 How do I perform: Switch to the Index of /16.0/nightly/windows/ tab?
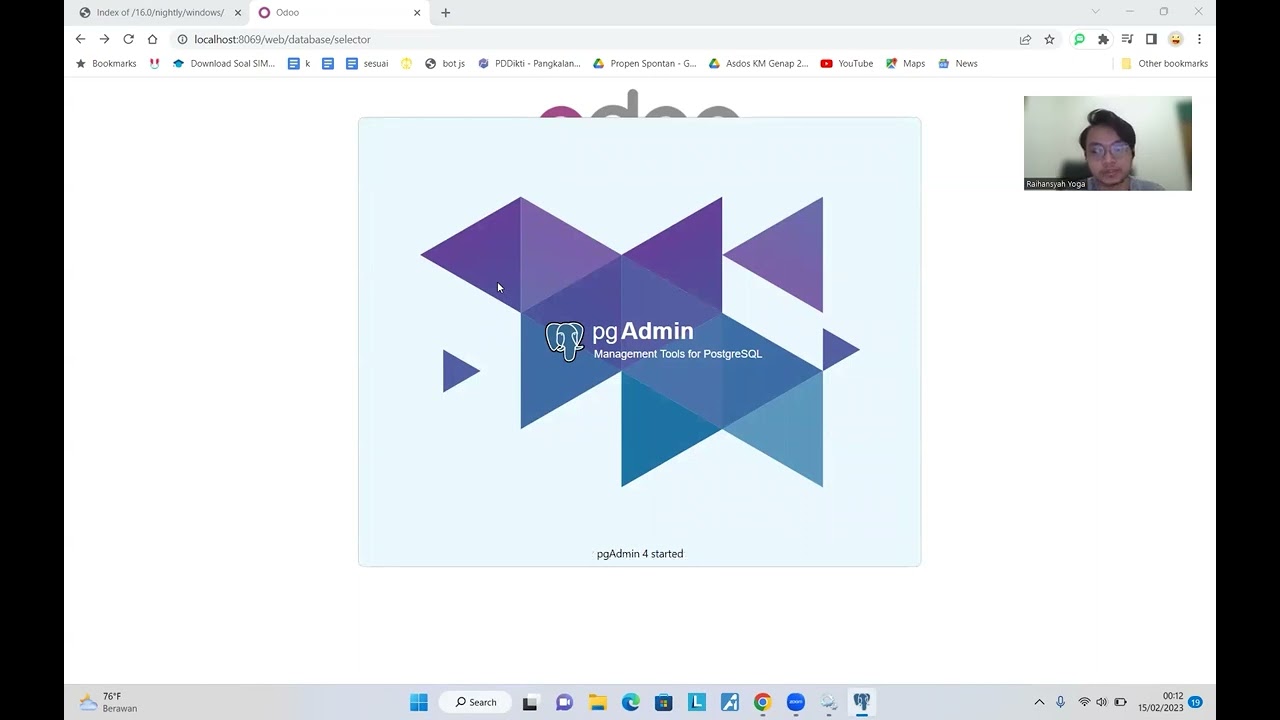point(160,12)
